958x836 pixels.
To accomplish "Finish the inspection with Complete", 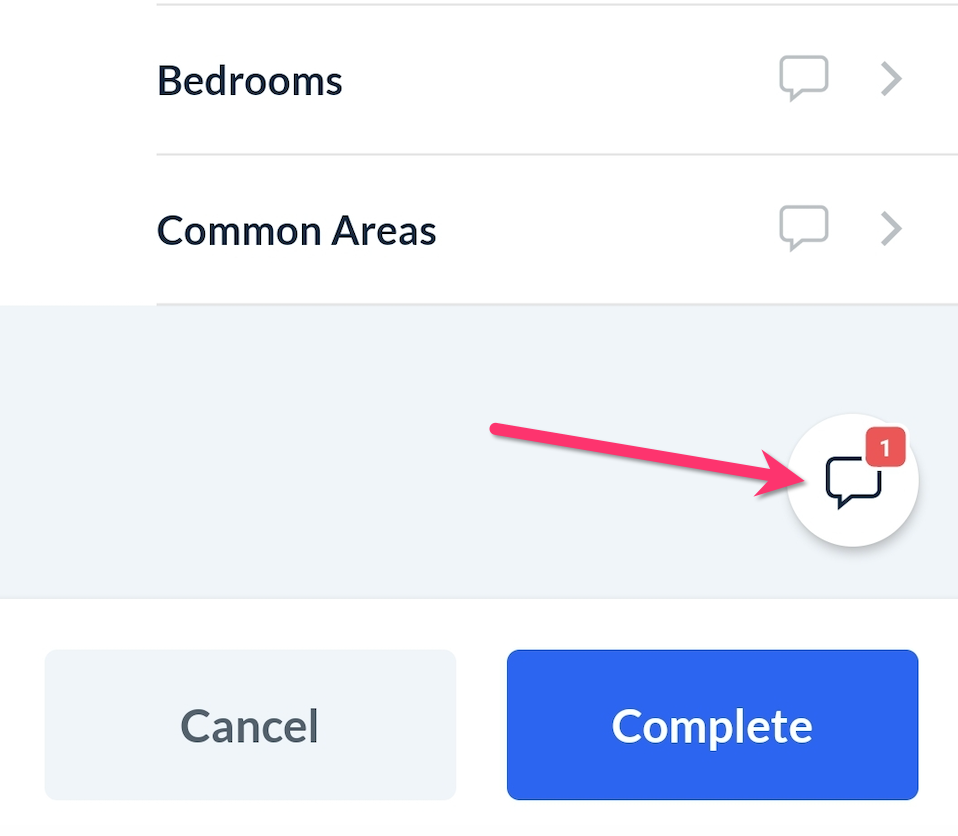I will [x=712, y=726].
